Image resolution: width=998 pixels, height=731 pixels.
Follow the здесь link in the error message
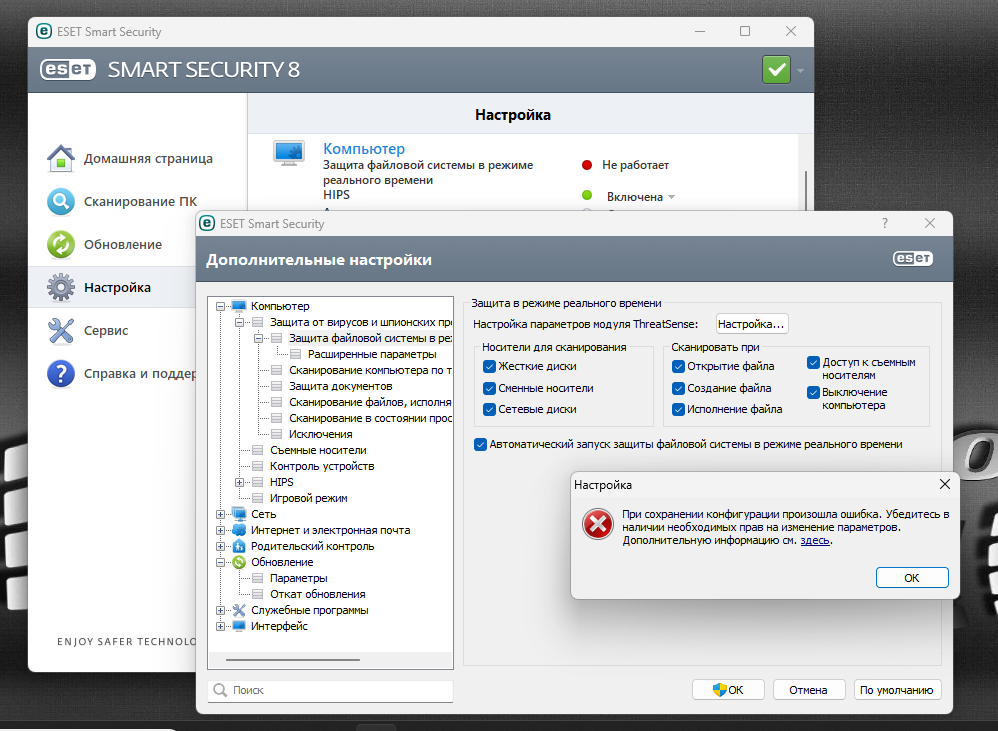point(814,540)
